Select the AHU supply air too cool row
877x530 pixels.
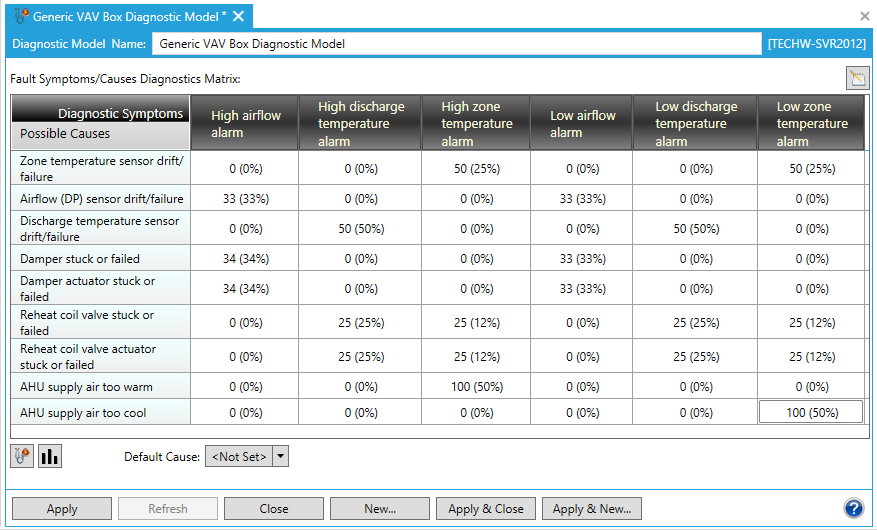[100, 412]
